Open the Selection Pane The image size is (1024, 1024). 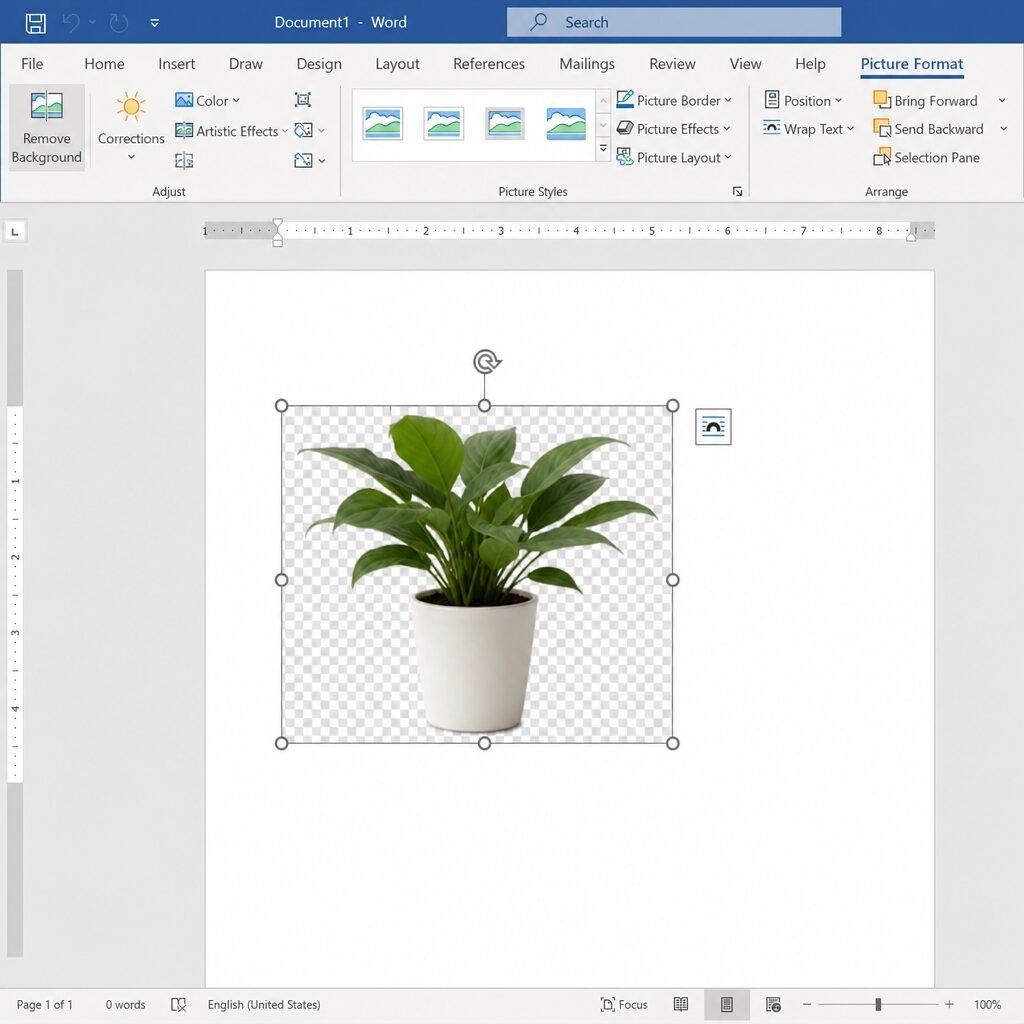926,157
